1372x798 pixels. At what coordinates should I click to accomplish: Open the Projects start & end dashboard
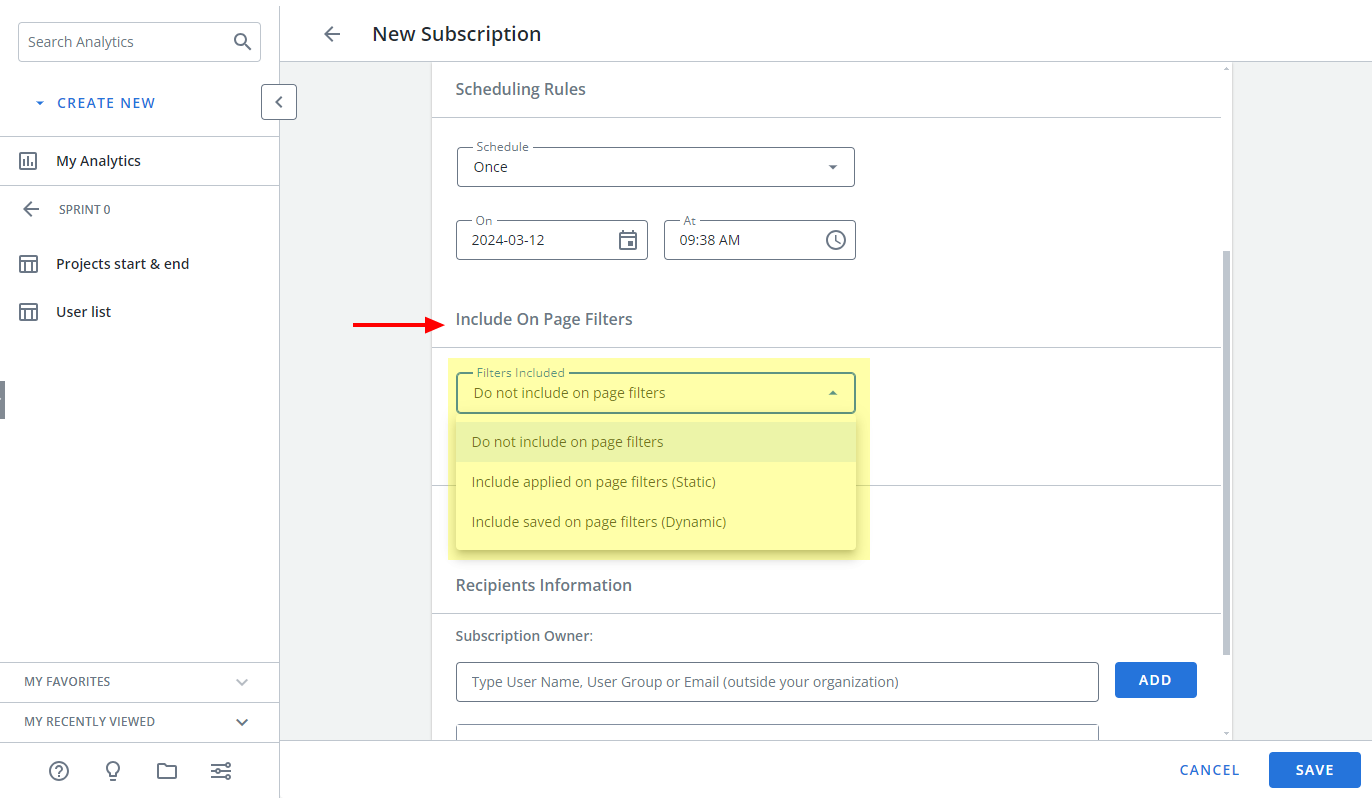[123, 263]
